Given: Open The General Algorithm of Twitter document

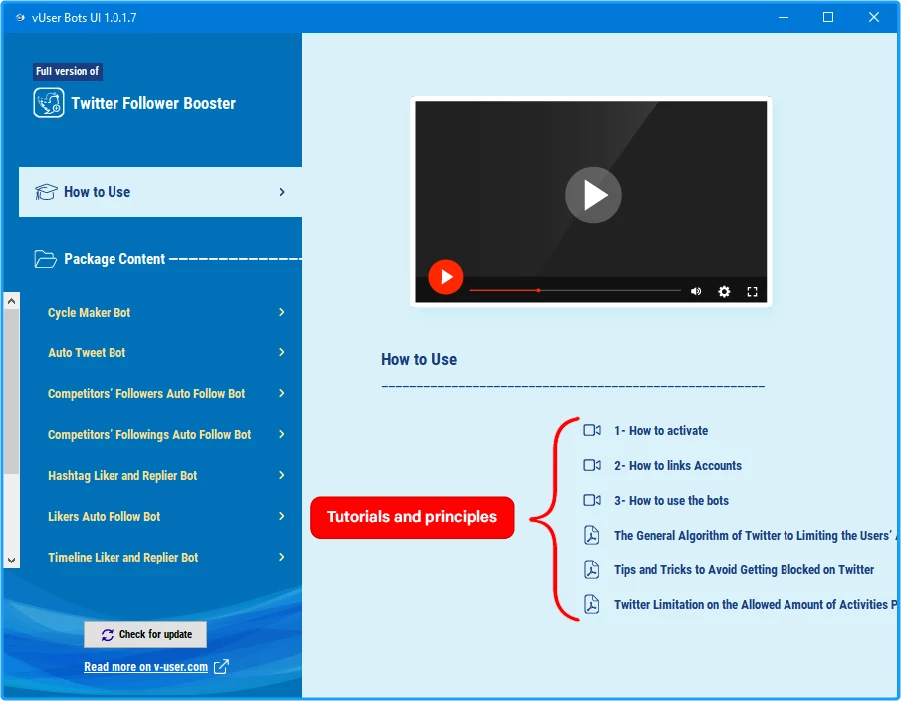Looking at the screenshot, I should click(x=754, y=536).
